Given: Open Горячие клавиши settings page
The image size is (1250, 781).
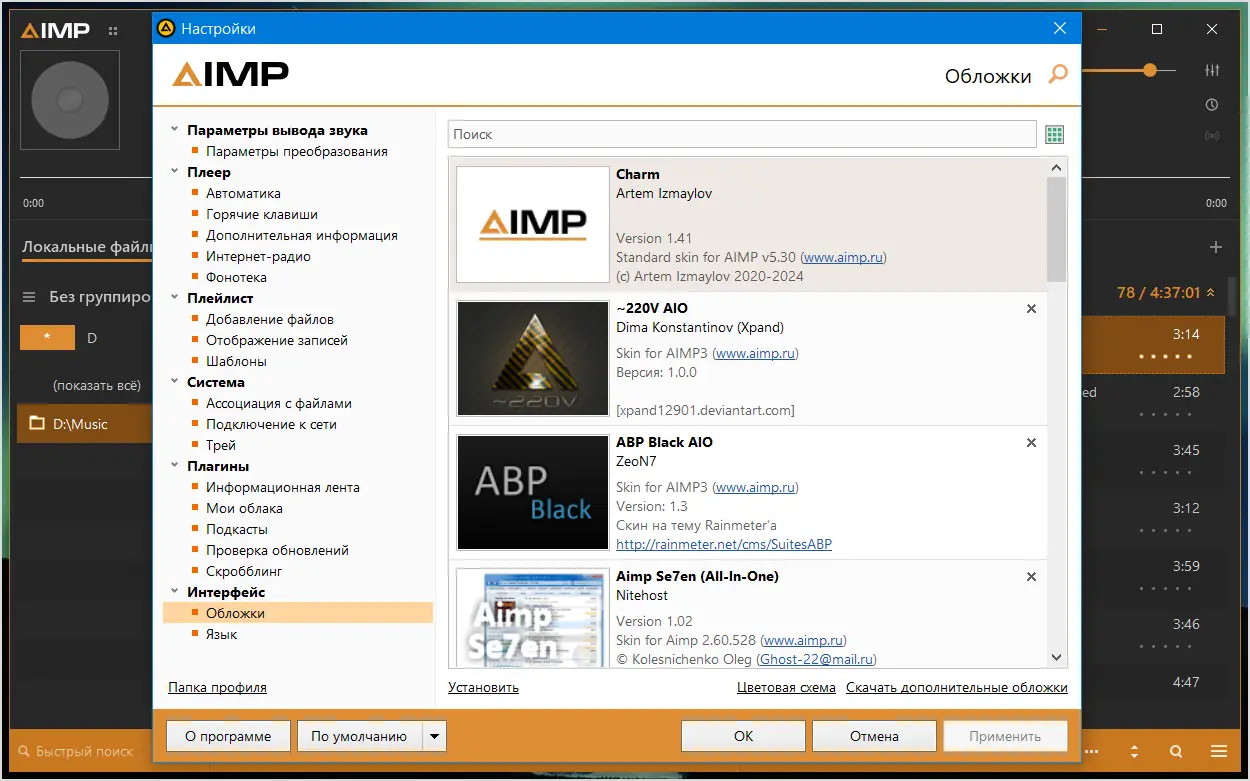Looking at the screenshot, I should pos(262,214).
